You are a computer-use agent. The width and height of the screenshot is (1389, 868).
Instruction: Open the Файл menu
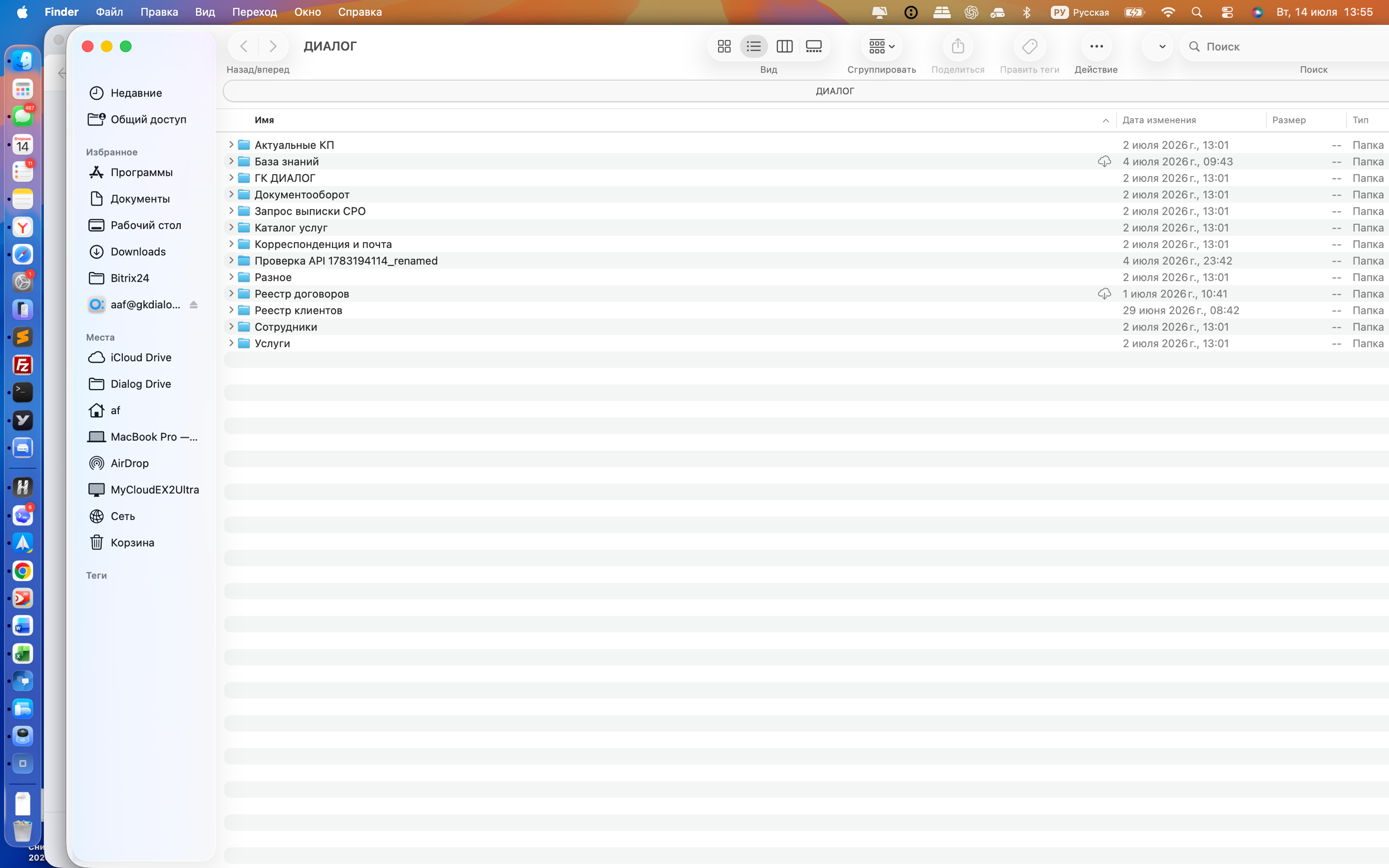tap(109, 12)
